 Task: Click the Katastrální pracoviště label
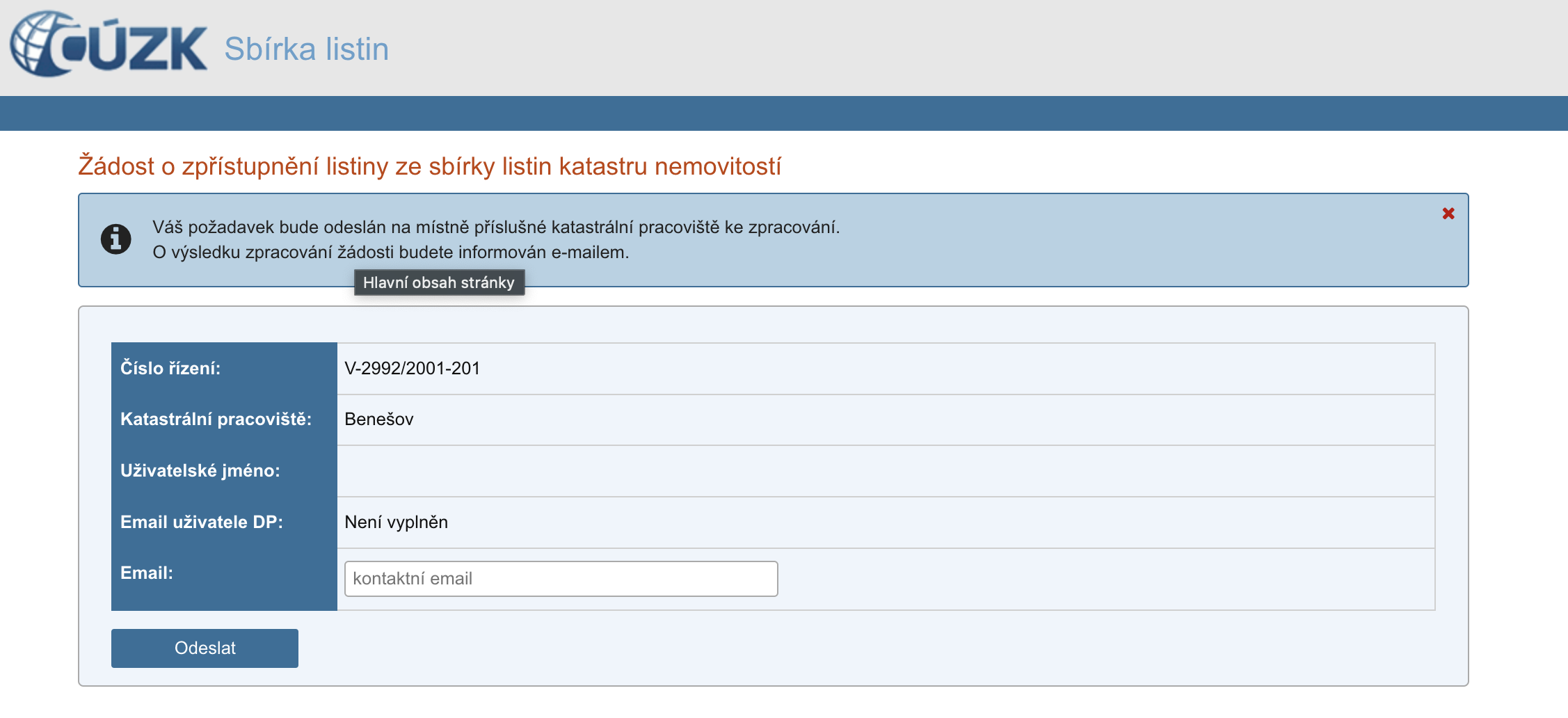click(x=216, y=419)
